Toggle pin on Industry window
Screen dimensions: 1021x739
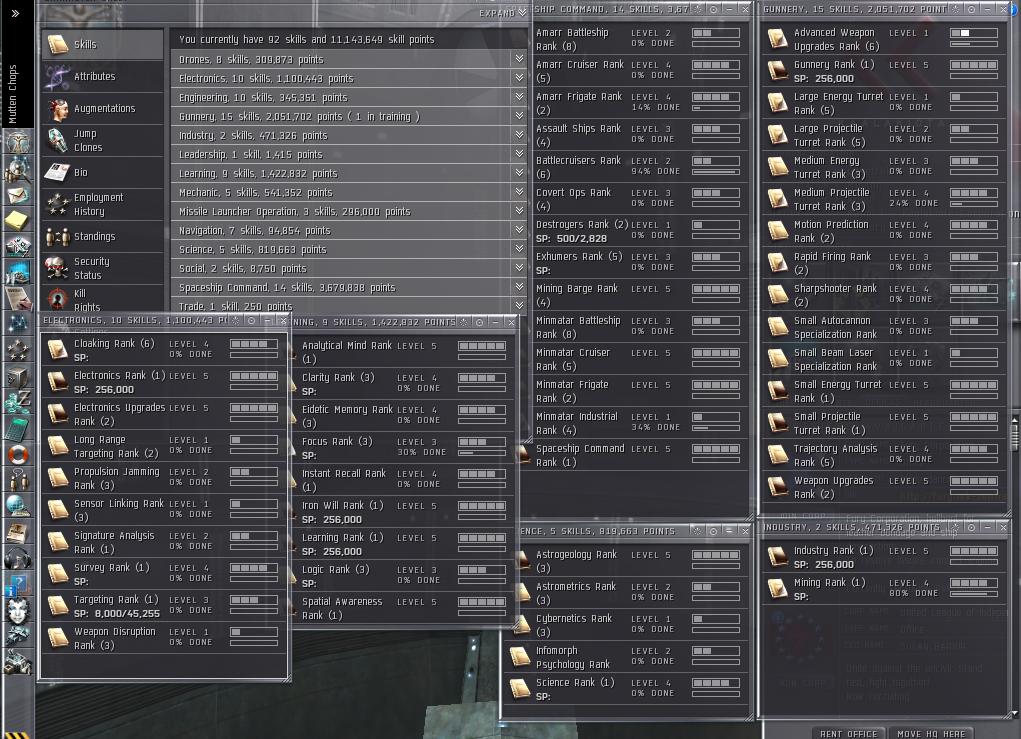coord(955,527)
